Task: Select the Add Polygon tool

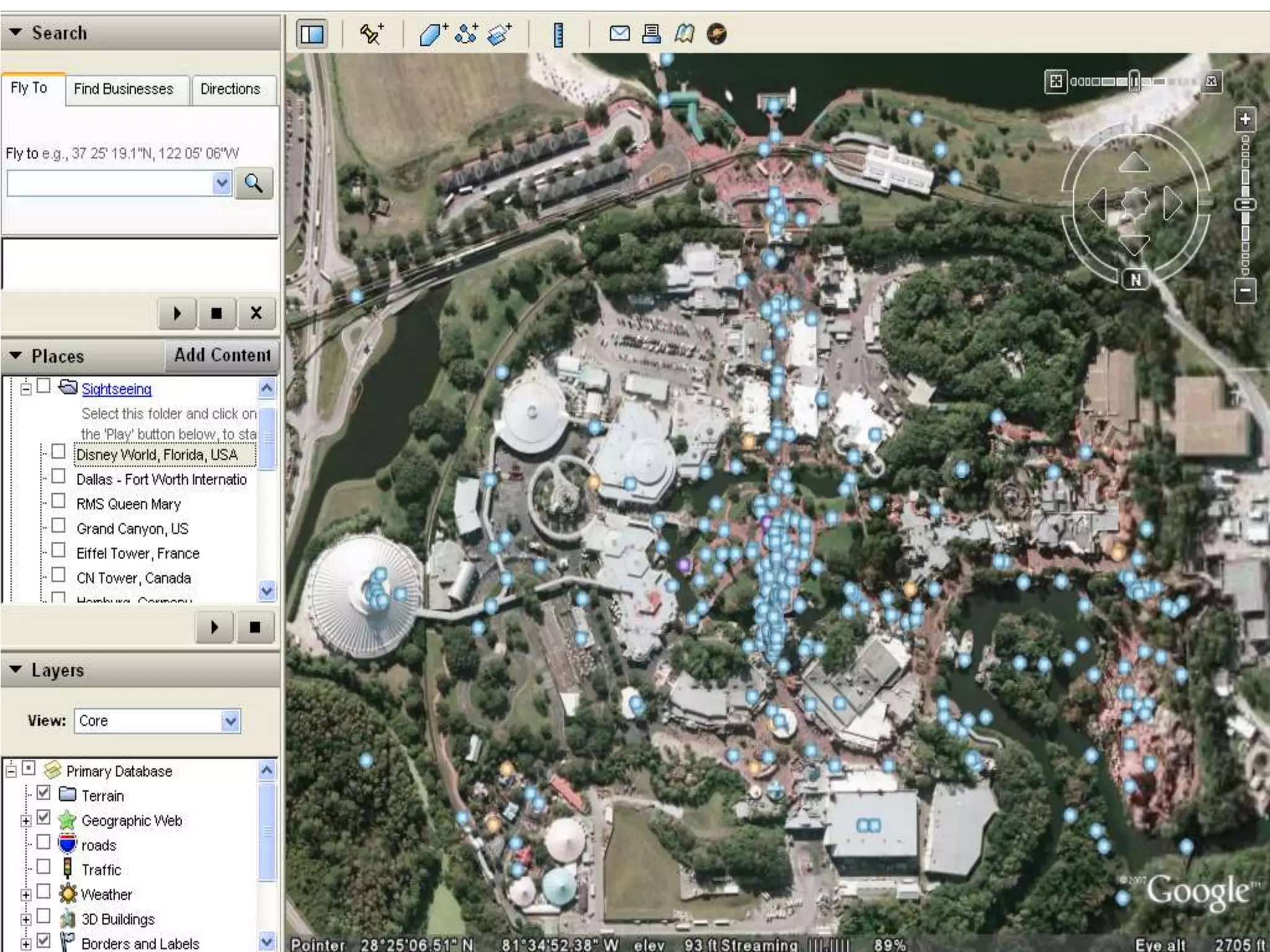Action: [x=432, y=34]
